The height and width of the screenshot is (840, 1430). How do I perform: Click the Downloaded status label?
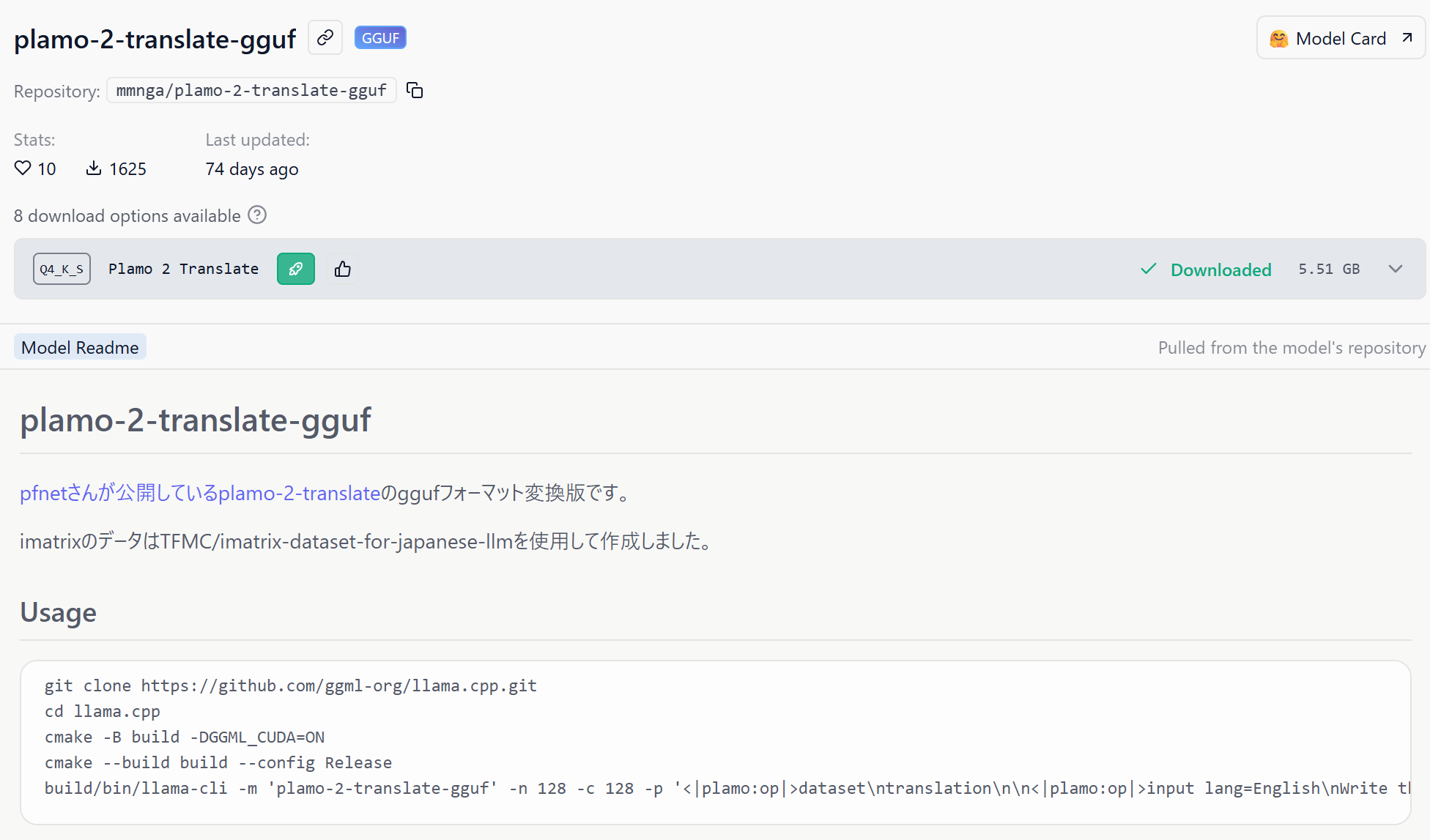click(x=1220, y=270)
